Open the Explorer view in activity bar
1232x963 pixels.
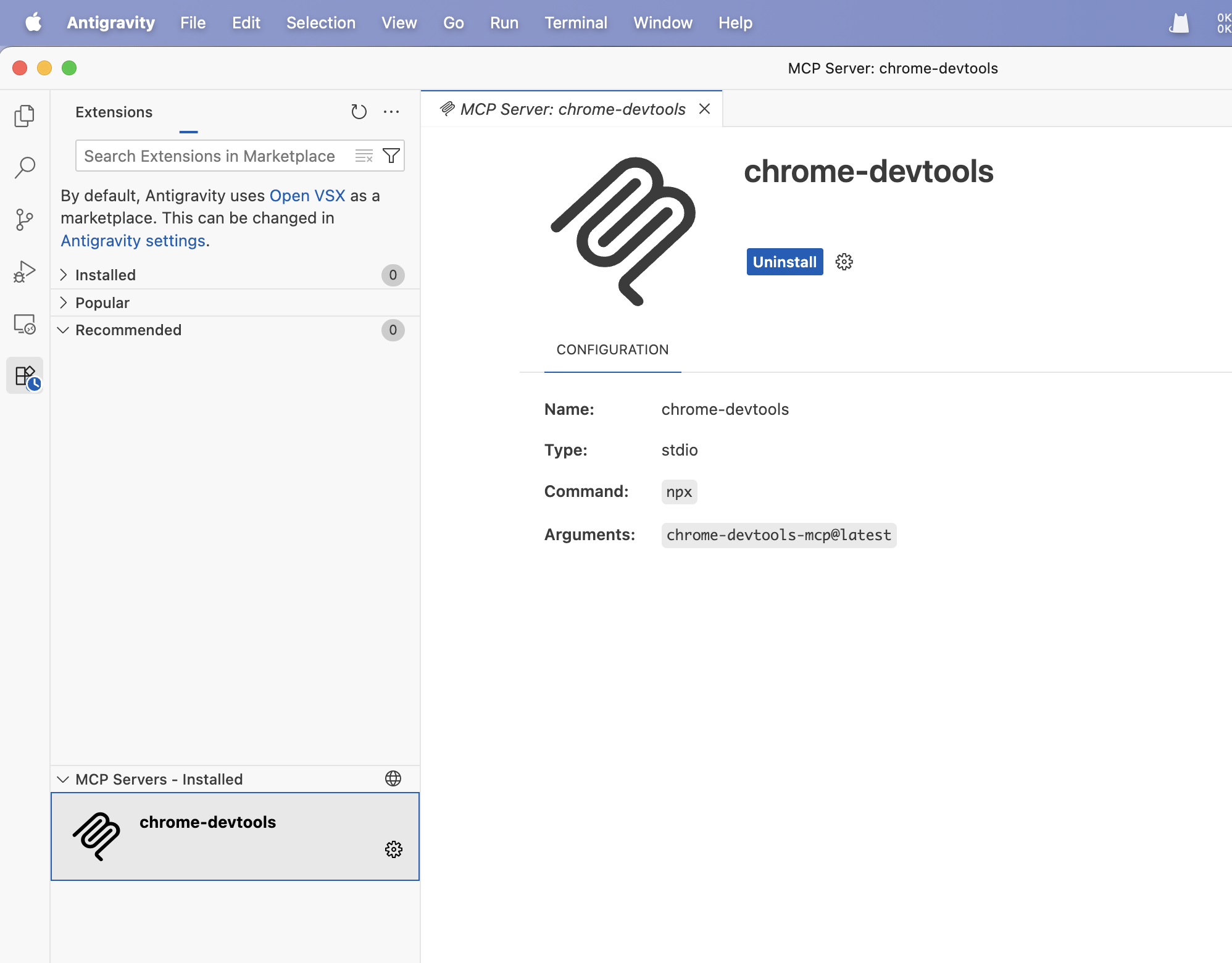[25, 115]
